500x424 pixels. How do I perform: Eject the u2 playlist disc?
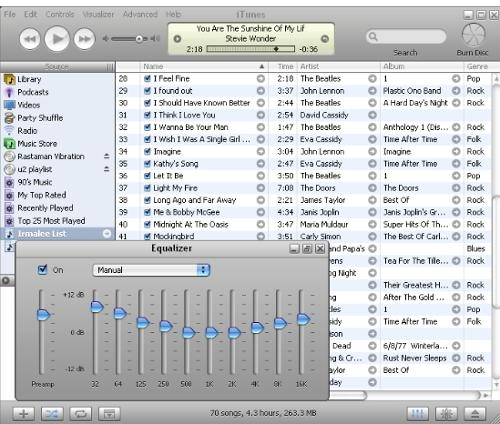point(106,169)
